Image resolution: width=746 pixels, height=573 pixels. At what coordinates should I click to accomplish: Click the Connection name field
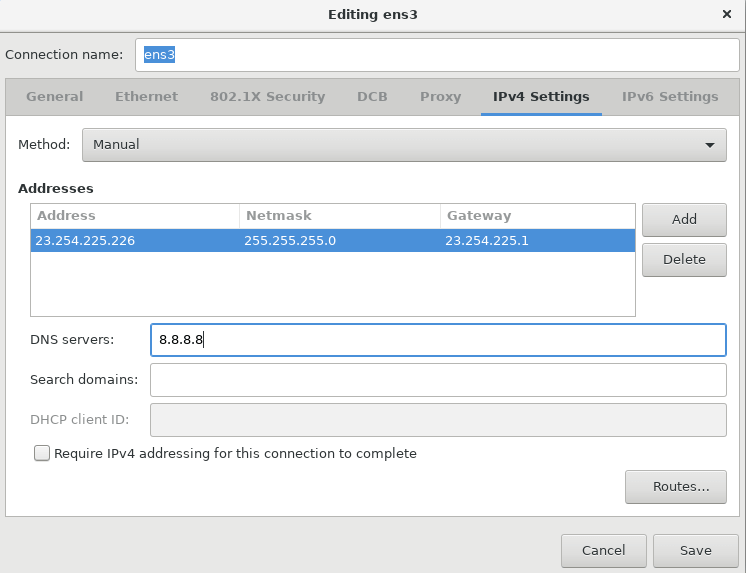430,55
